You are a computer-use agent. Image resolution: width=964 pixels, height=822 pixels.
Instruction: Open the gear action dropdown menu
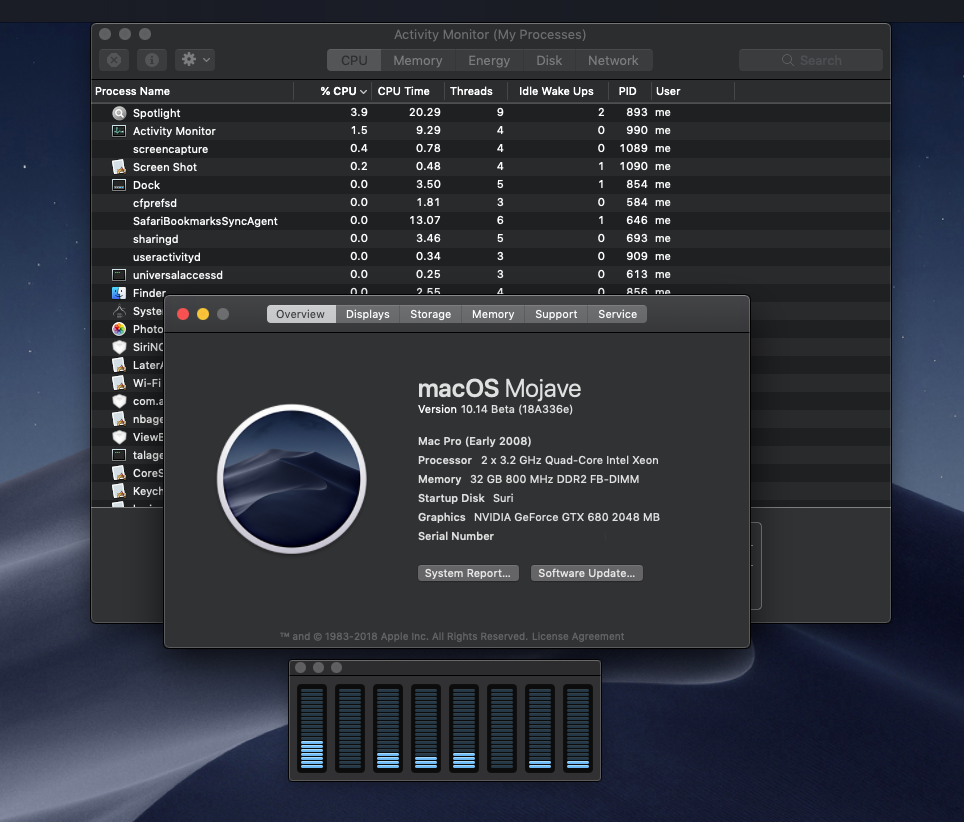tap(195, 60)
